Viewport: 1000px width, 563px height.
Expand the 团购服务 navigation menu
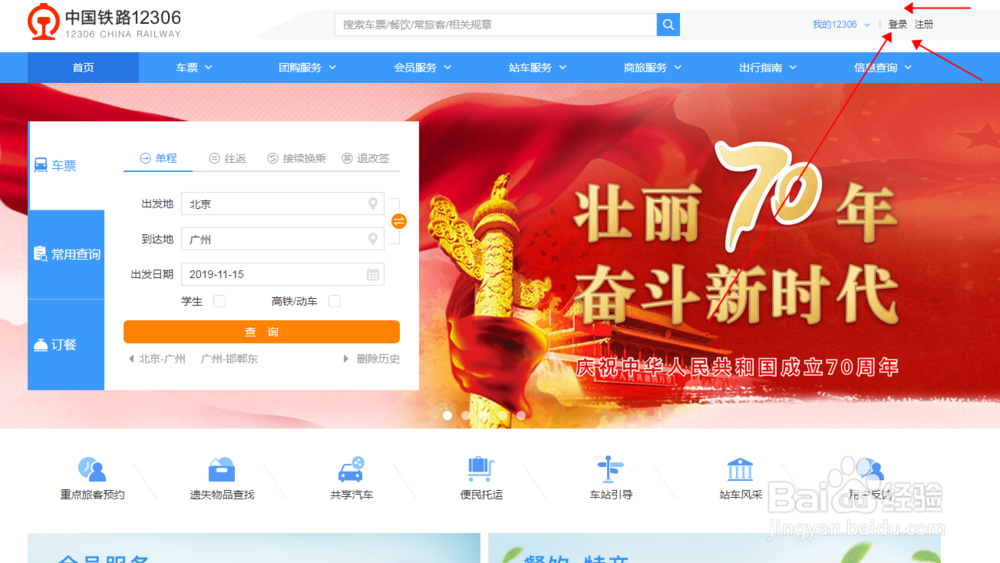point(307,68)
